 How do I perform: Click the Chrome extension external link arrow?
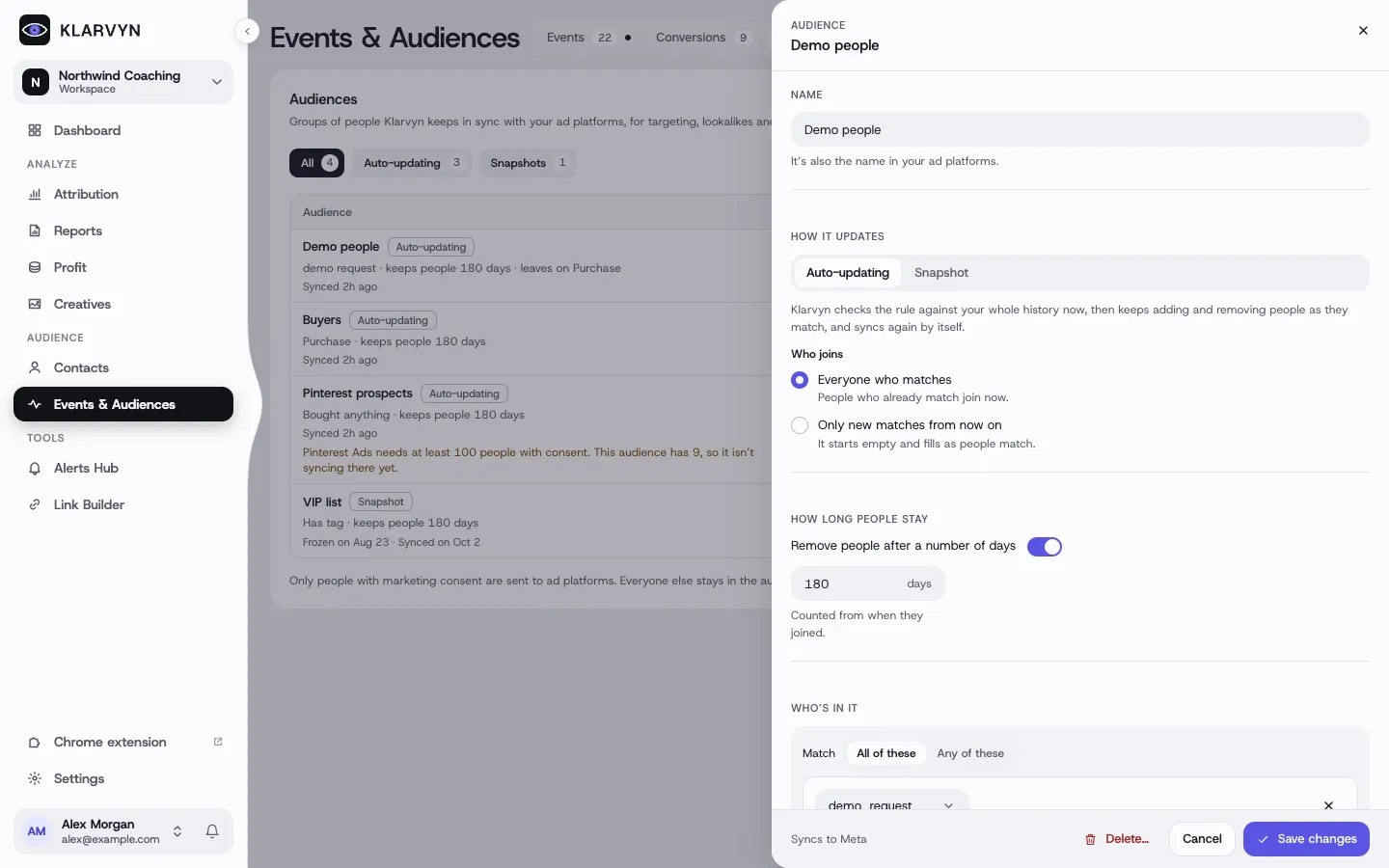[x=218, y=742]
